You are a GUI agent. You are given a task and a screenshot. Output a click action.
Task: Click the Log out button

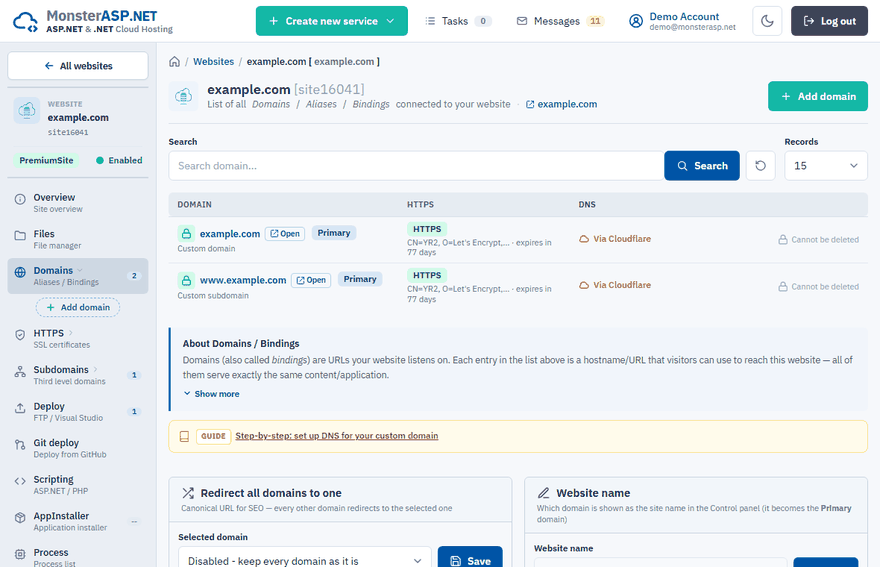[x=829, y=21]
